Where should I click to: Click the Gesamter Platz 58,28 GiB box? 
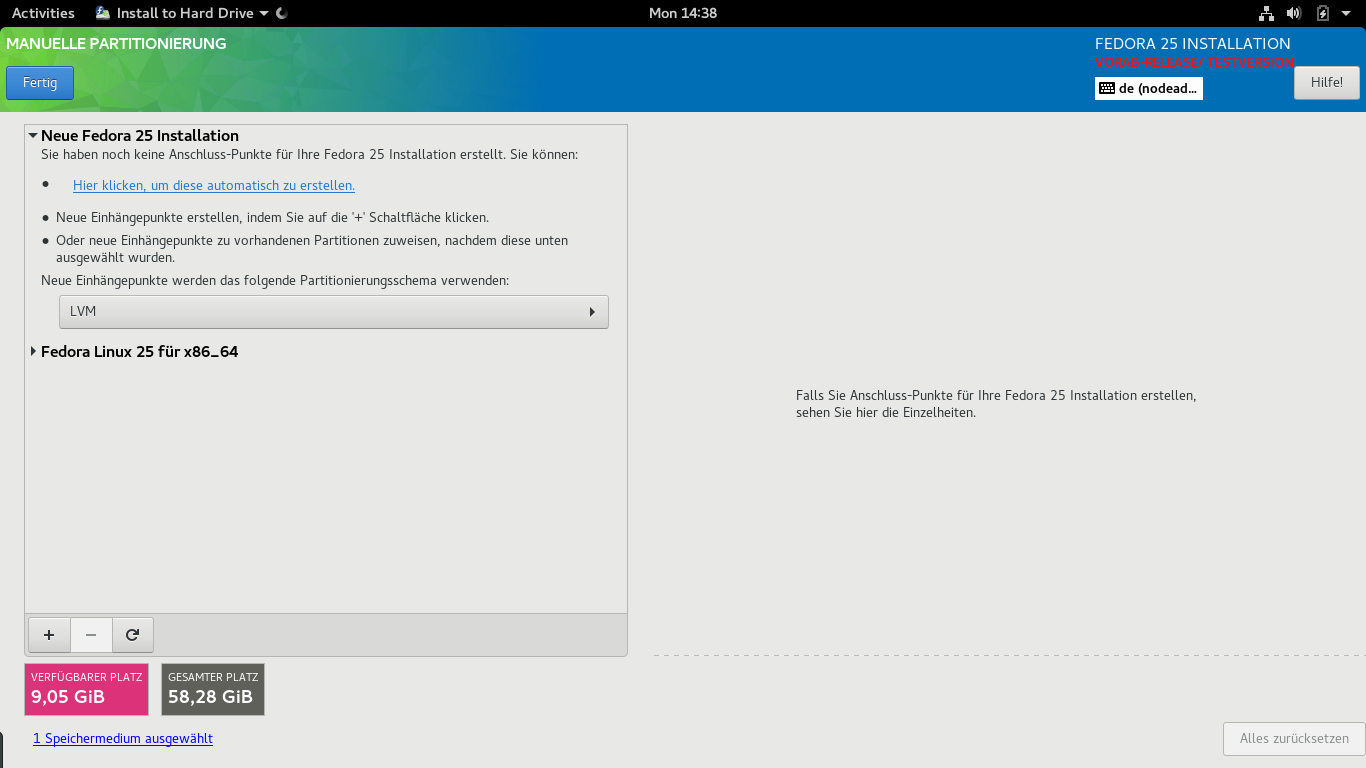pyautogui.click(x=213, y=689)
